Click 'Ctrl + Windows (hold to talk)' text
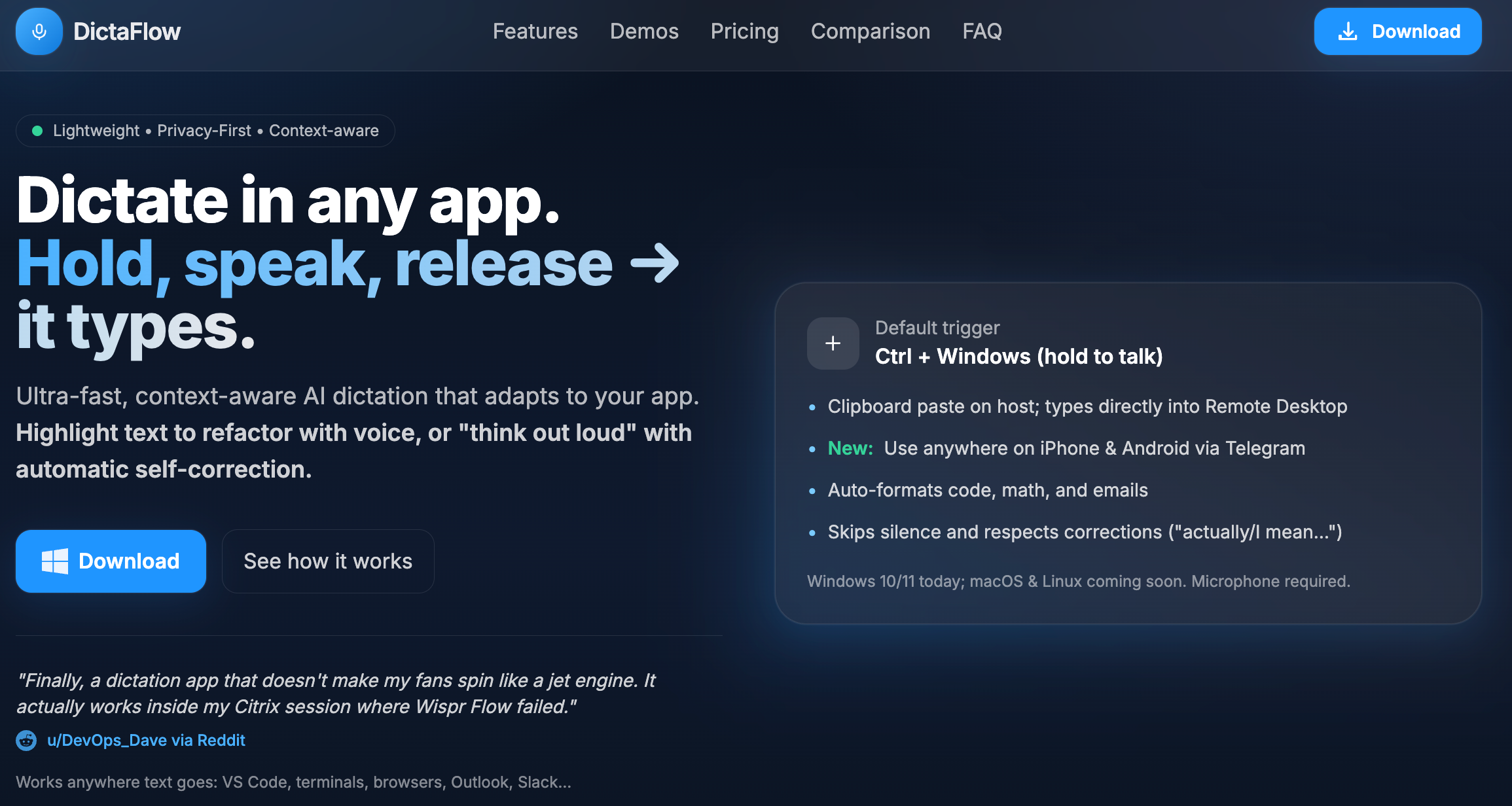Screen dimensions: 1512x806 pos(1018,357)
